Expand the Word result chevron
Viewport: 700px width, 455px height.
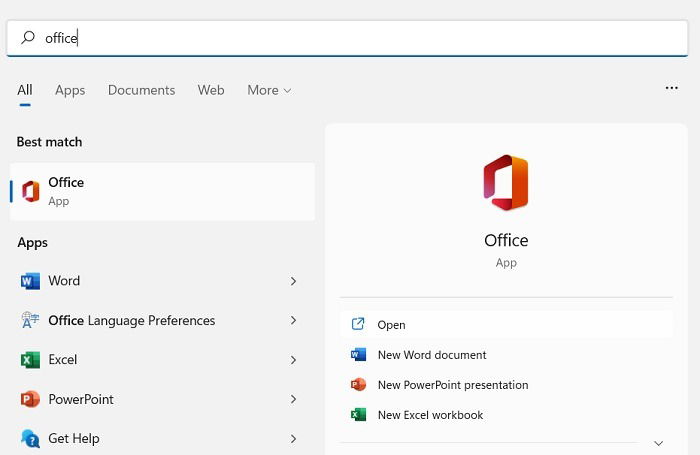(x=293, y=281)
